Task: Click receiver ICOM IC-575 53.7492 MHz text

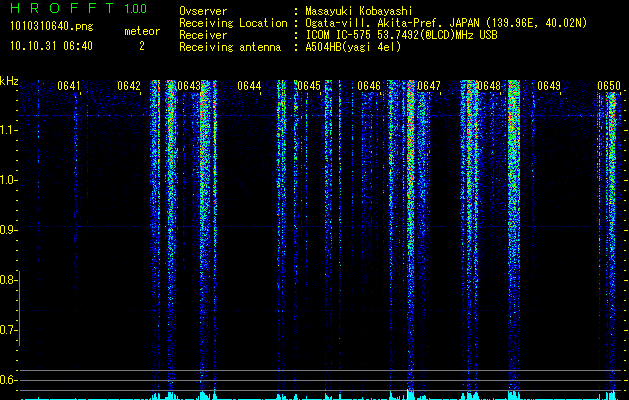Action: 401,35
